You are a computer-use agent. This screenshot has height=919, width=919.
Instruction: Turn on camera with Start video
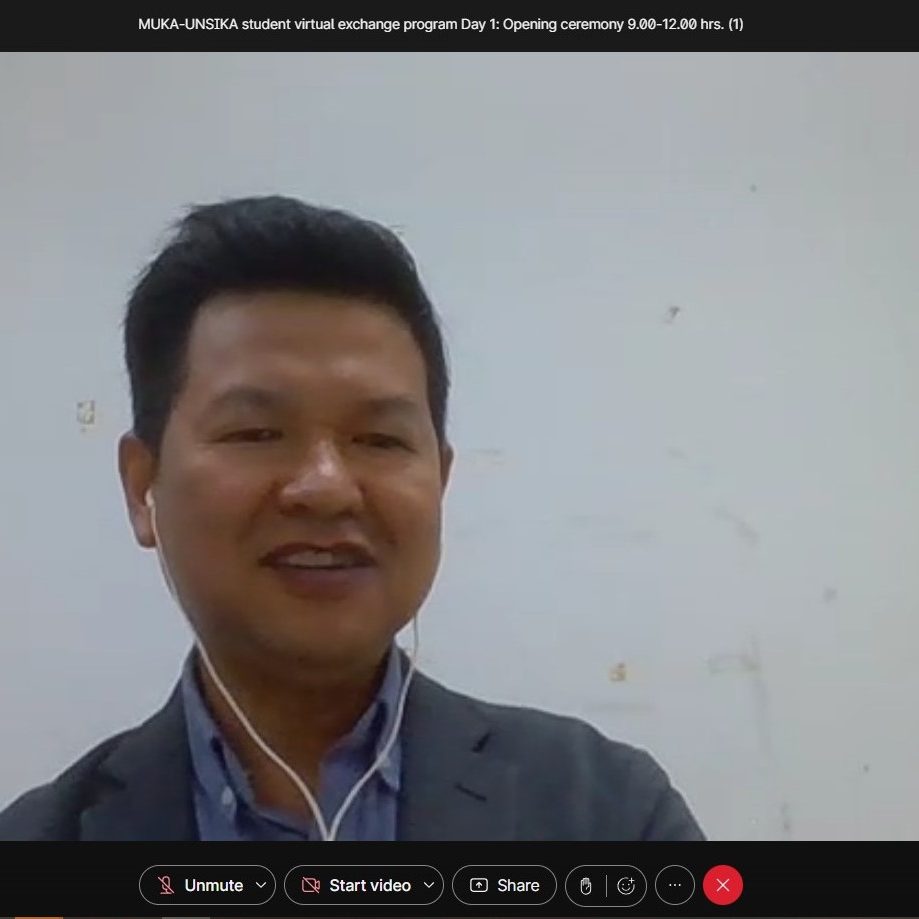pos(369,885)
